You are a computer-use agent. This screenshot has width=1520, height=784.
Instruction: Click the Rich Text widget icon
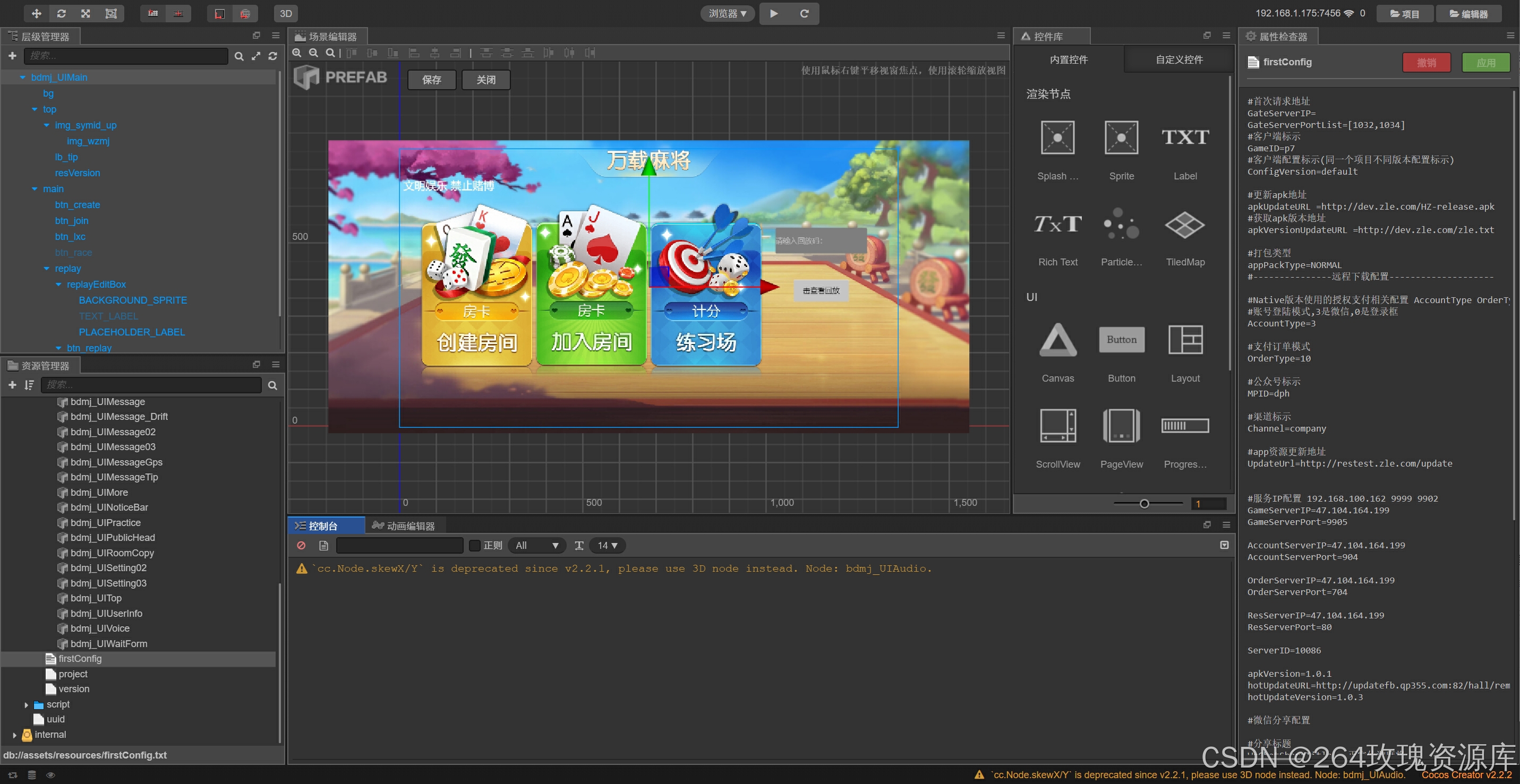point(1057,224)
